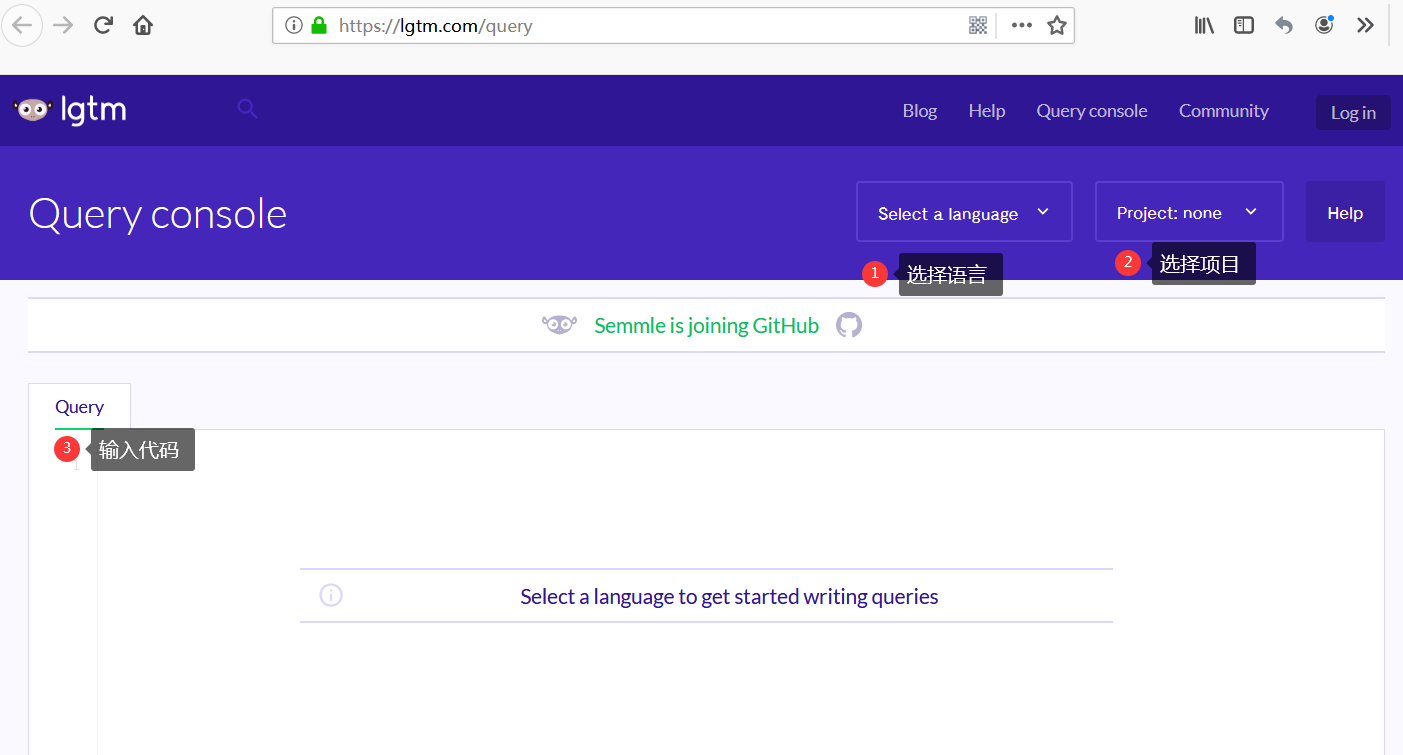
Task: Expand the Select a language dropdown
Action: pyautogui.click(x=964, y=212)
